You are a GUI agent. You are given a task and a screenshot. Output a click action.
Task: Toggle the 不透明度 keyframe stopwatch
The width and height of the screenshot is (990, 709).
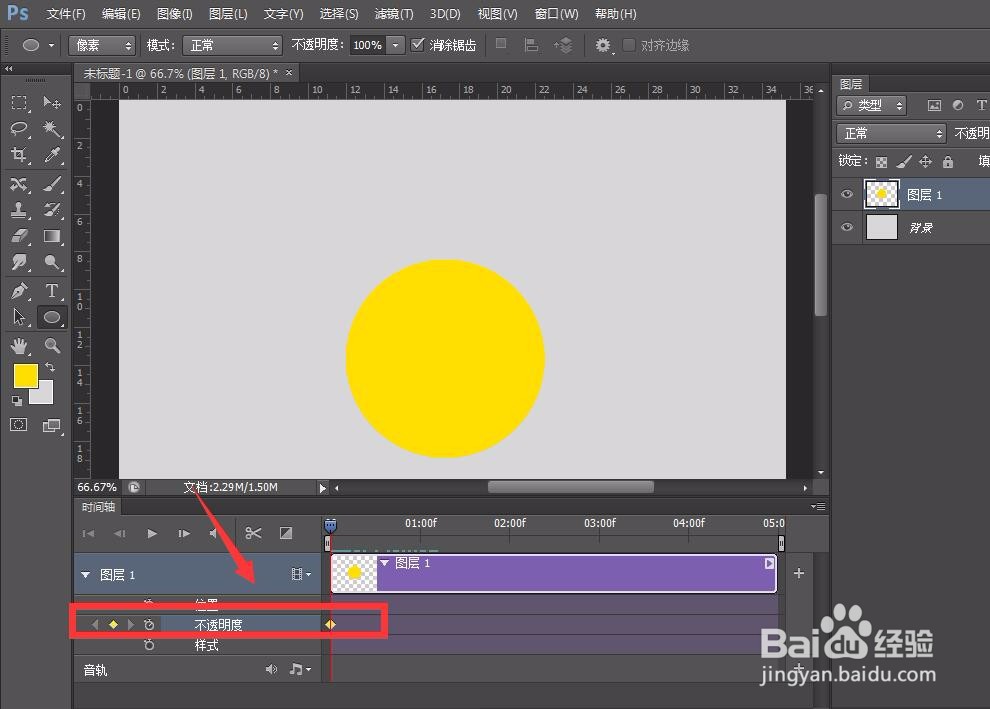[x=149, y=624]
